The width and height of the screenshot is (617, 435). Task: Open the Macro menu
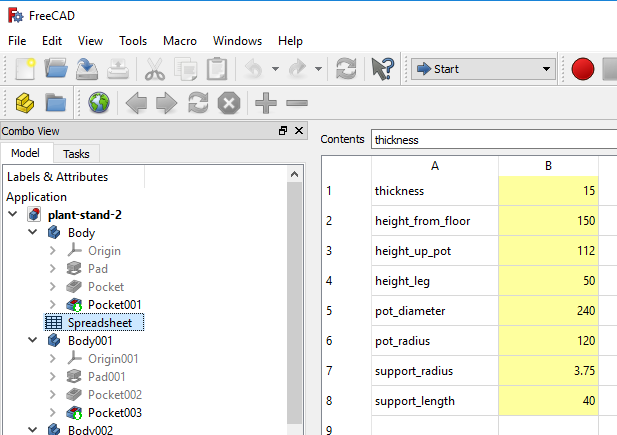(x=180, y=41)
